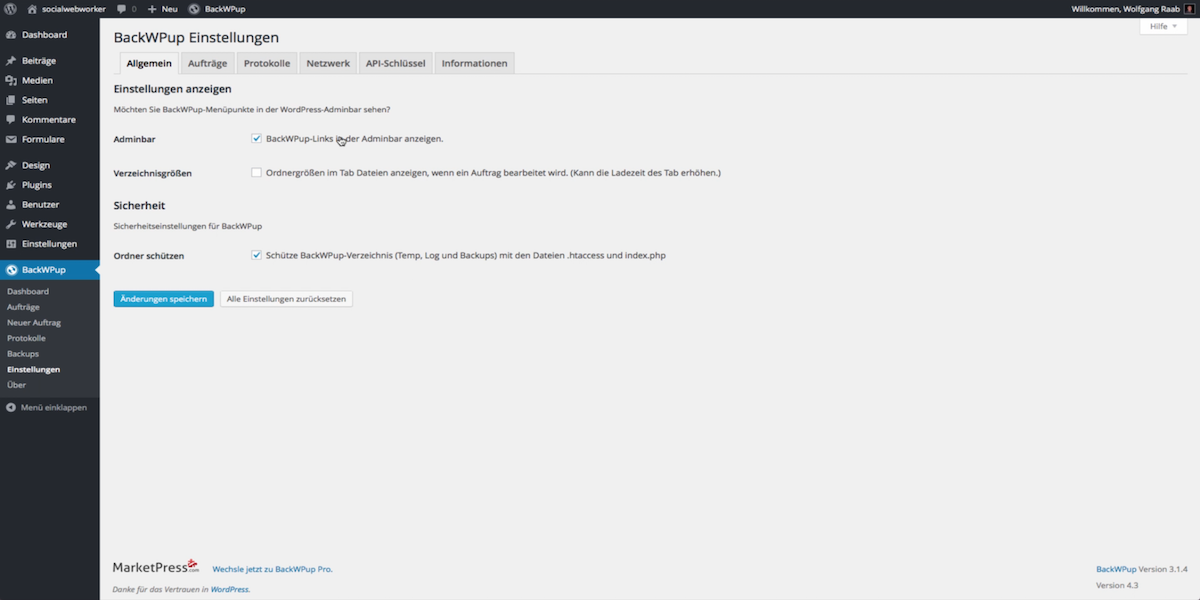
Task: Switch to the Aufträge tab
Action: 207,63
